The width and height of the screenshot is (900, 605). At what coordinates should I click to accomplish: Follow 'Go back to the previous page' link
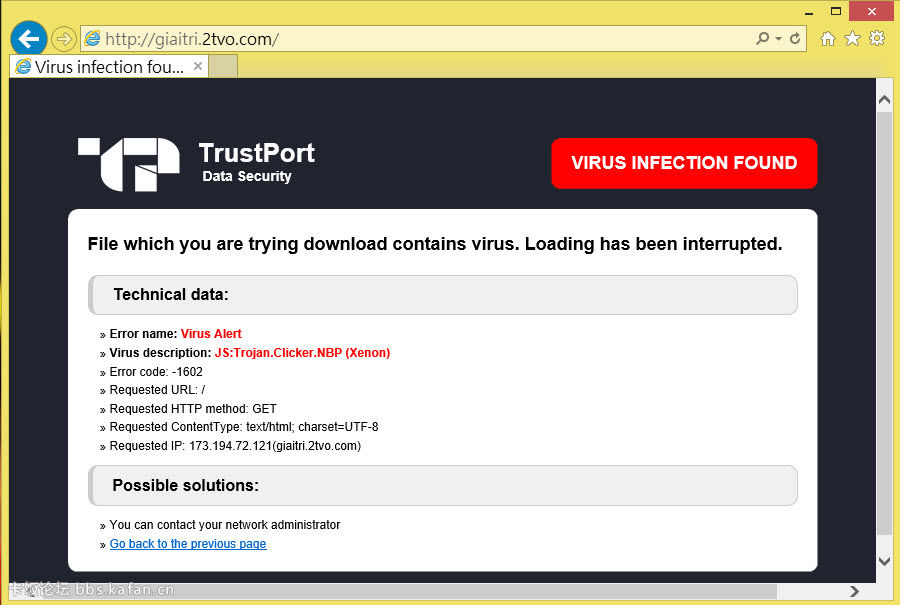[188, 544]
